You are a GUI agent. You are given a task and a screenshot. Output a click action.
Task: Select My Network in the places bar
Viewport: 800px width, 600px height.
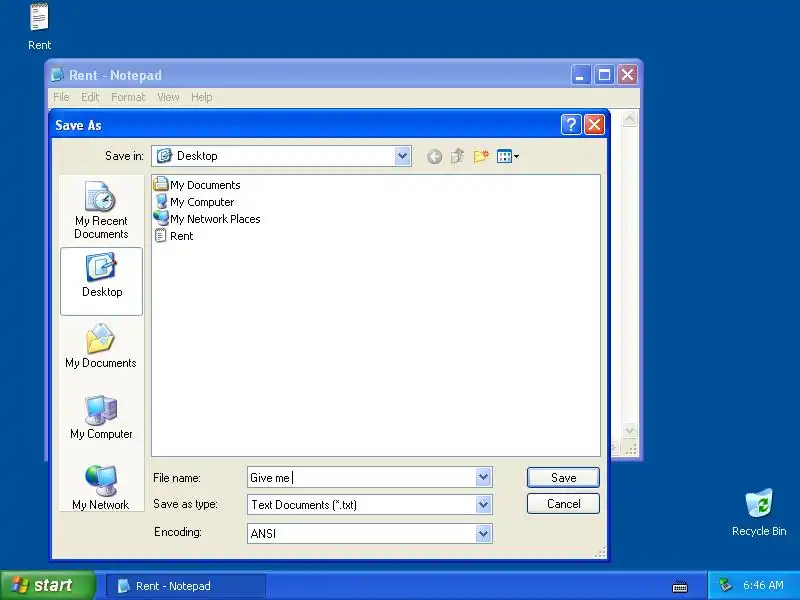coord(101,487)
